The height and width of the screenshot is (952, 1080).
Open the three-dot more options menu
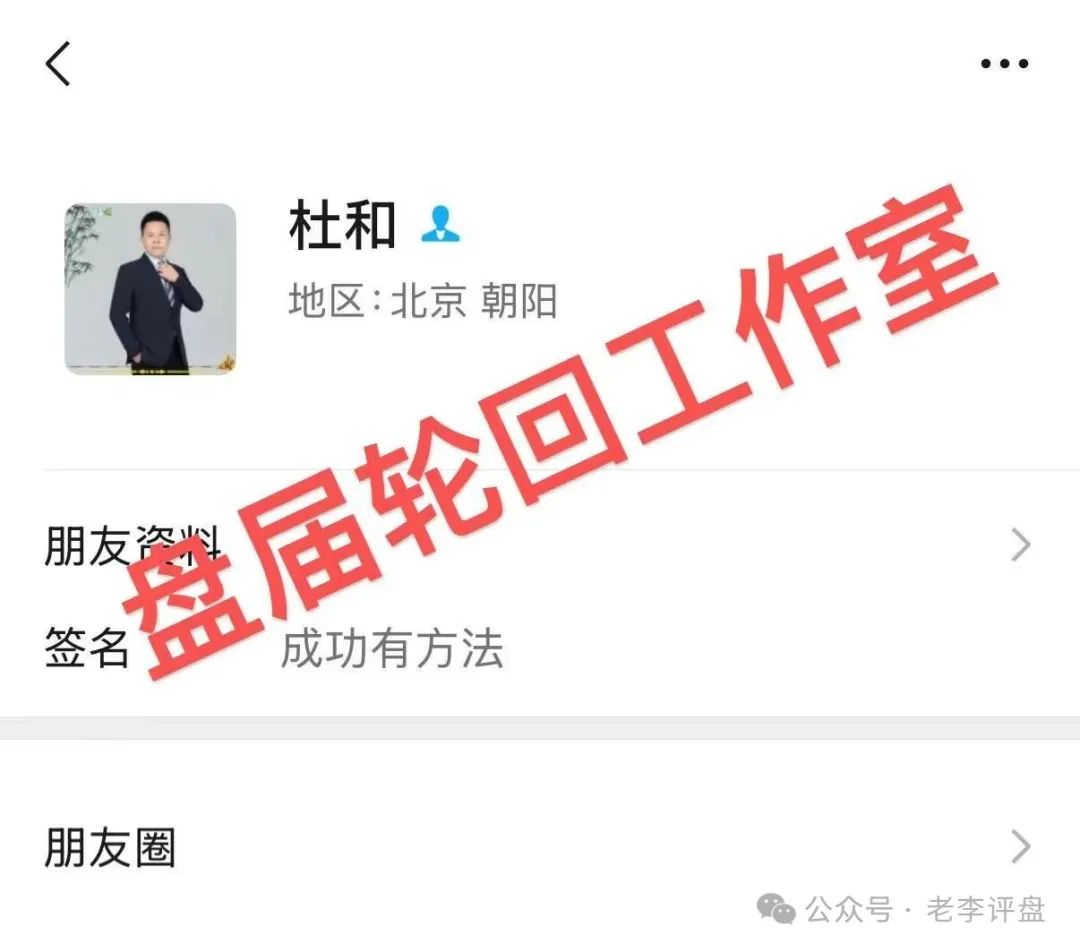(x=1004, y=63)
